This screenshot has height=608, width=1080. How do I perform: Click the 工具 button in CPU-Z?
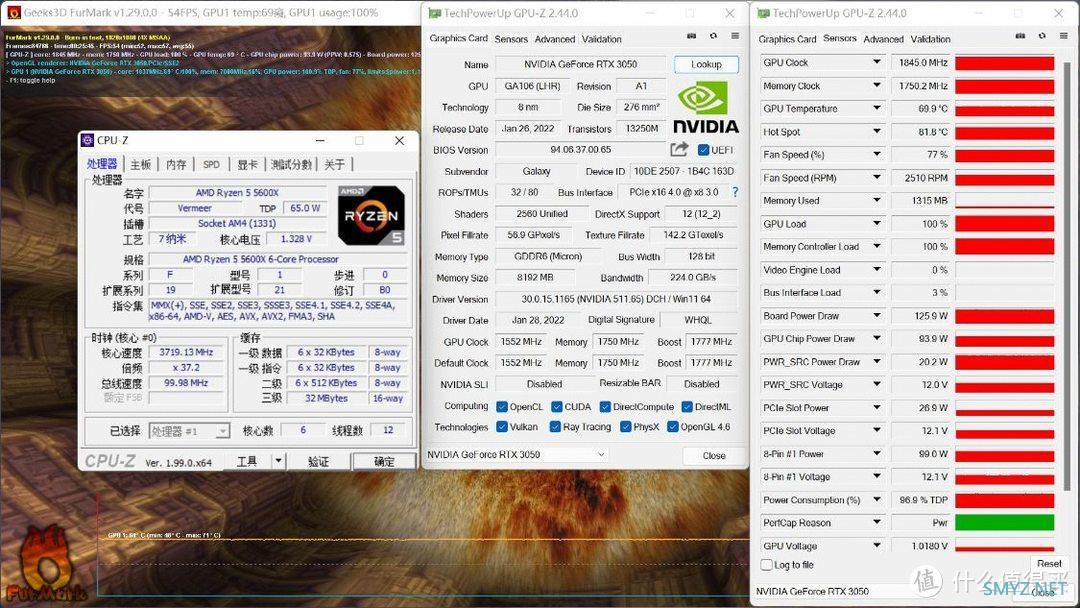(x=247, y=461)
